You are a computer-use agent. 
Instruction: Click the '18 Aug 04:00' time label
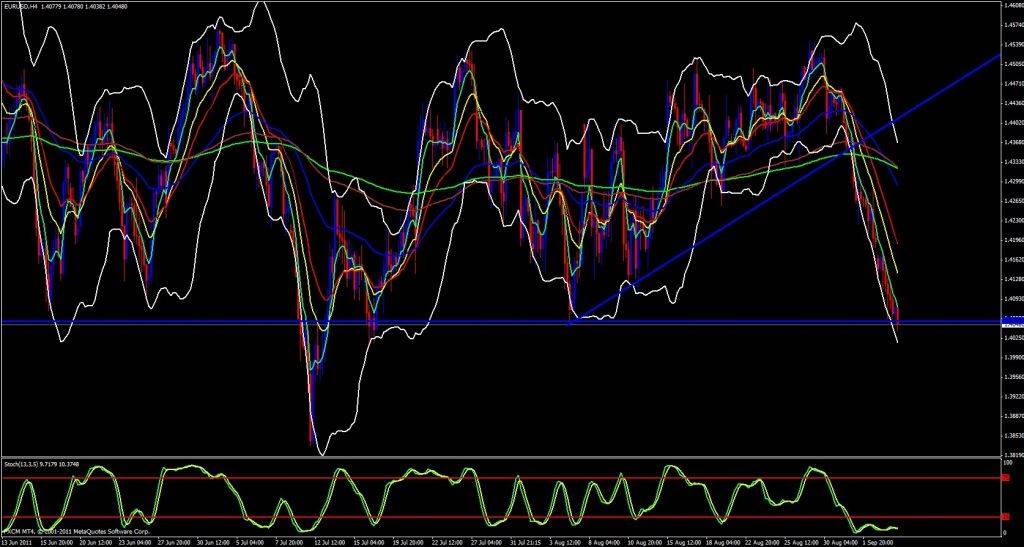point(724,542)
